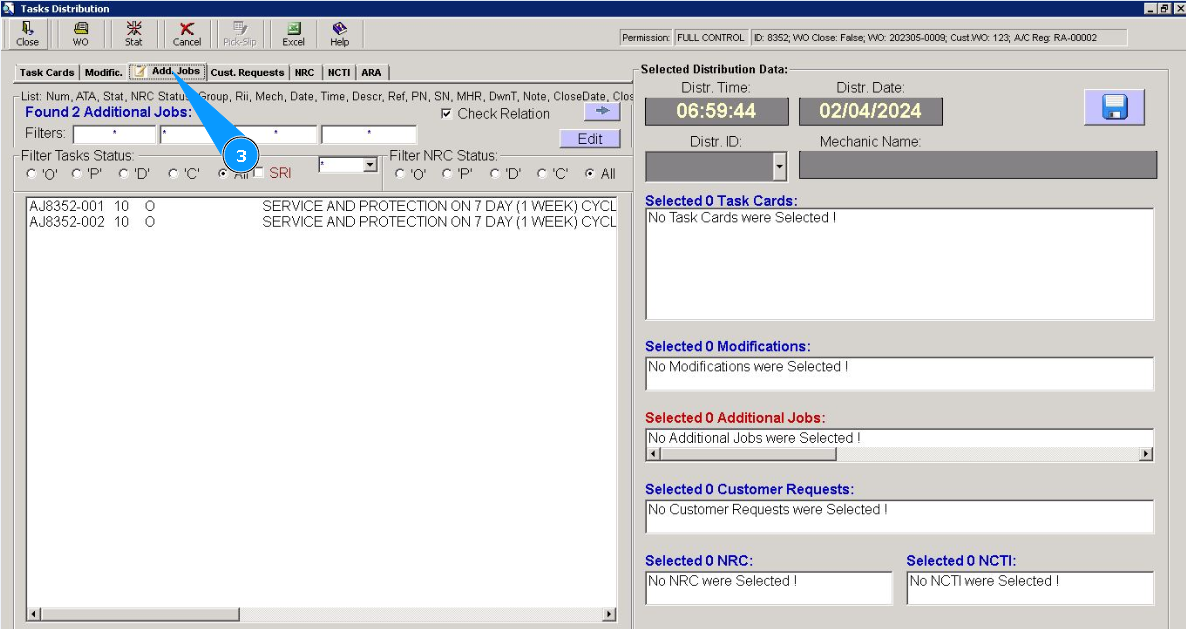Click Additional Jobs box scroll-right arrow
The width and height of the screenshot is (1186, 629).
(x=1146, y=454)
